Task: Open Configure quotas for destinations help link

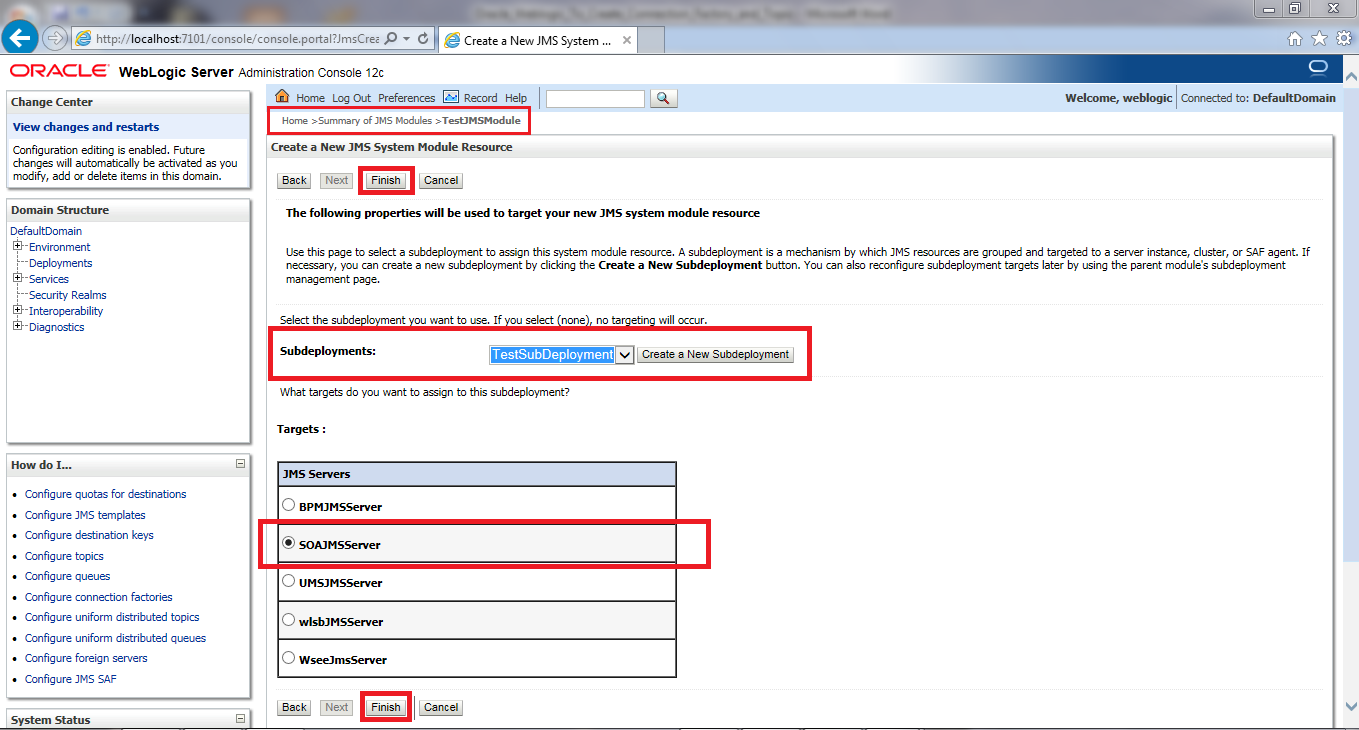Action: pos(105,494)
